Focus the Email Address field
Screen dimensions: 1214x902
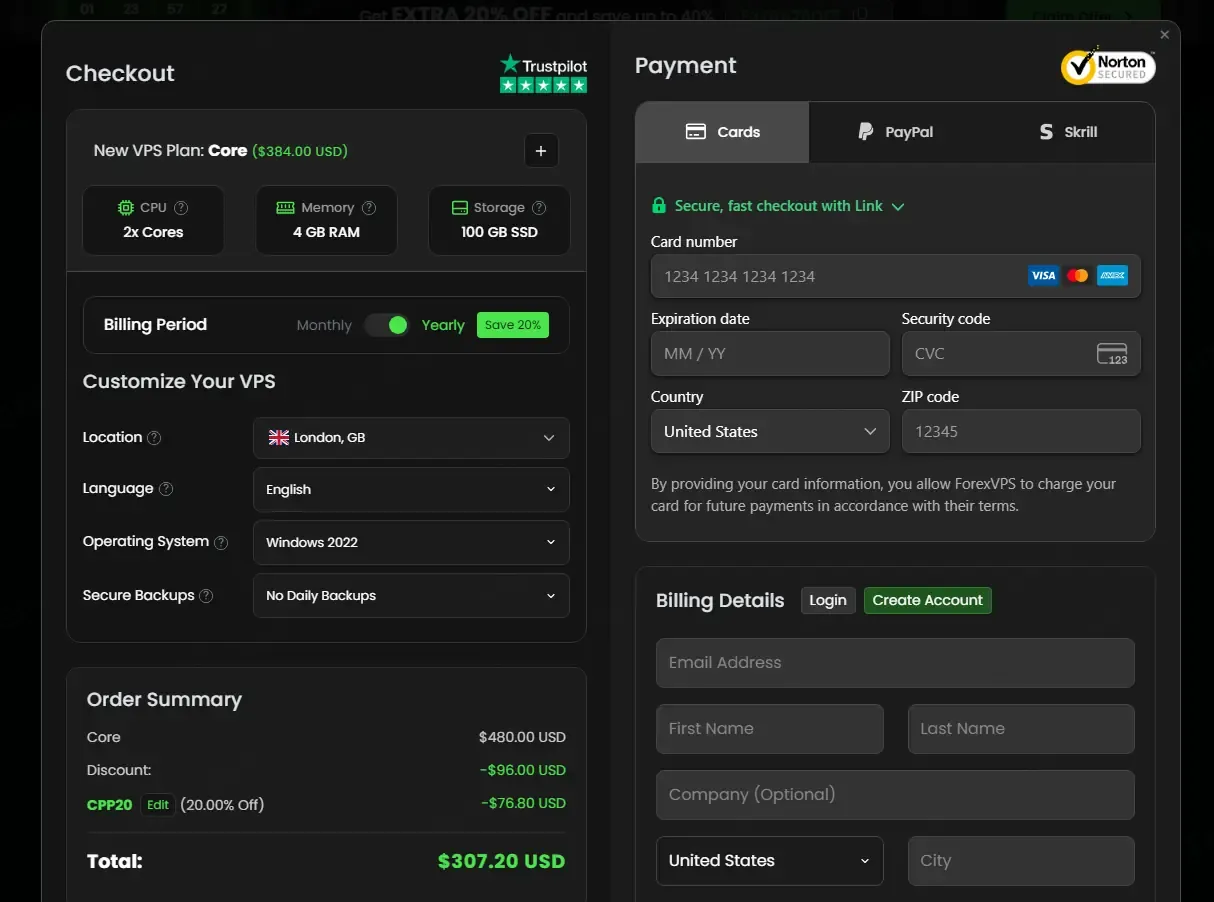pos(895,663)
